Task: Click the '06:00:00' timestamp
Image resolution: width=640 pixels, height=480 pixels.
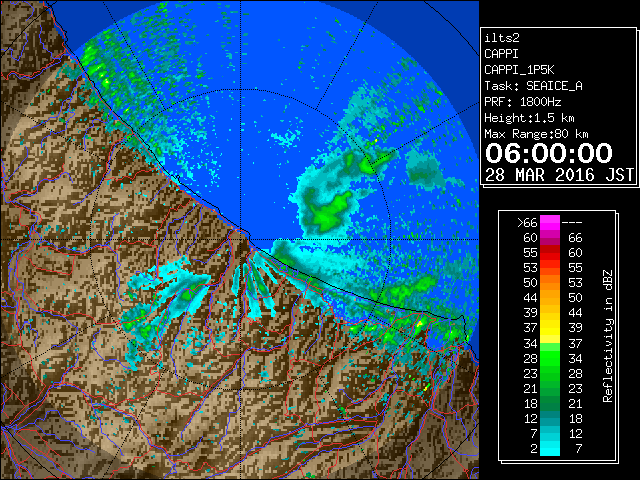Action: point(549,153)
